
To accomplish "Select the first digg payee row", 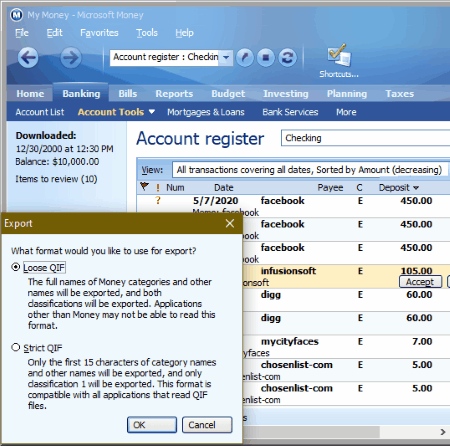I will 271,295.
